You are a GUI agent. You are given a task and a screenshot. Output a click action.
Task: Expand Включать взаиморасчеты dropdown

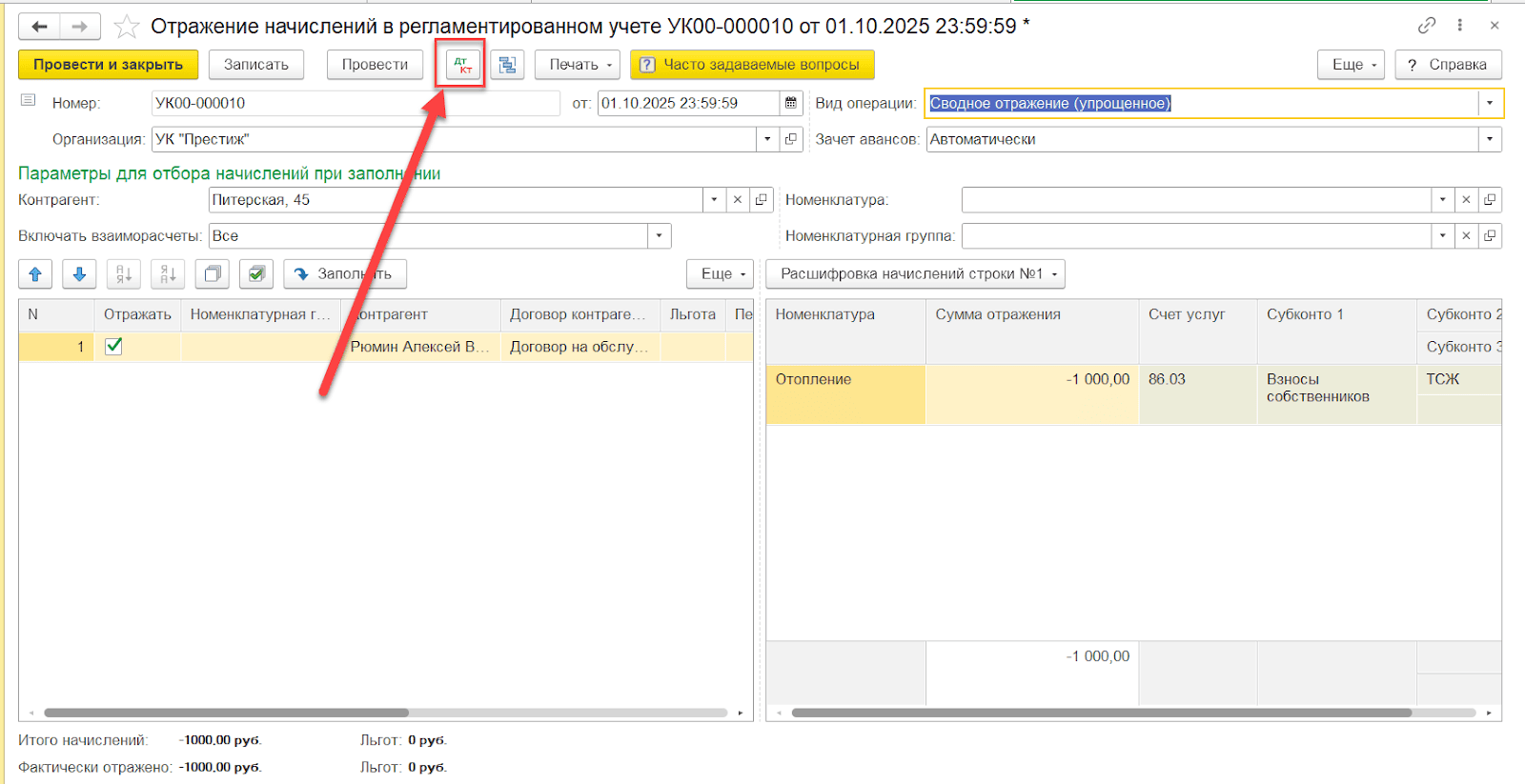coord(659,236)
